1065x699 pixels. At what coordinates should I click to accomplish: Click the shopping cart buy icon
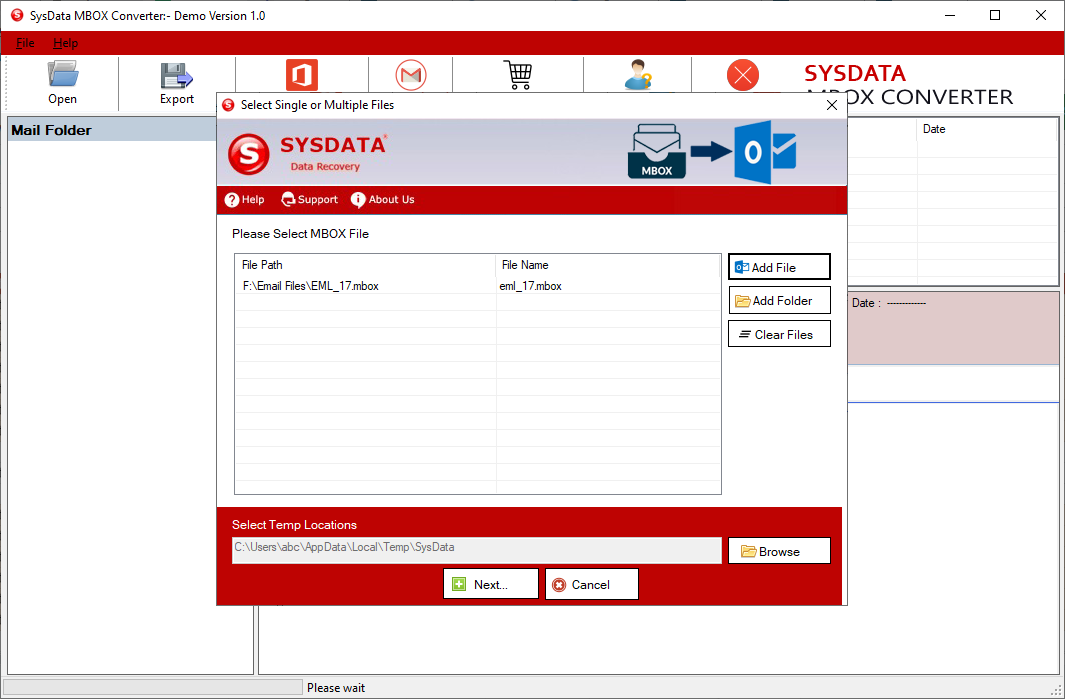click(518, 75)
